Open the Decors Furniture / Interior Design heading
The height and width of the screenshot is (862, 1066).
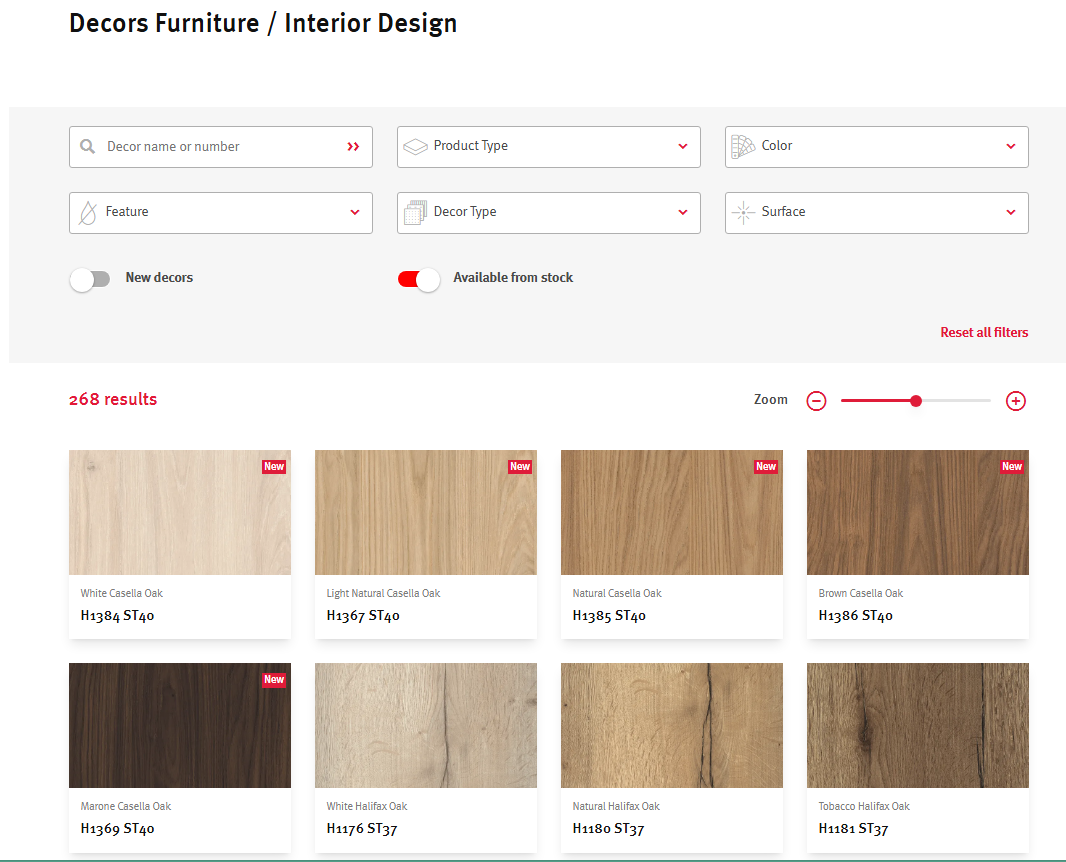[x=262, y=22]
